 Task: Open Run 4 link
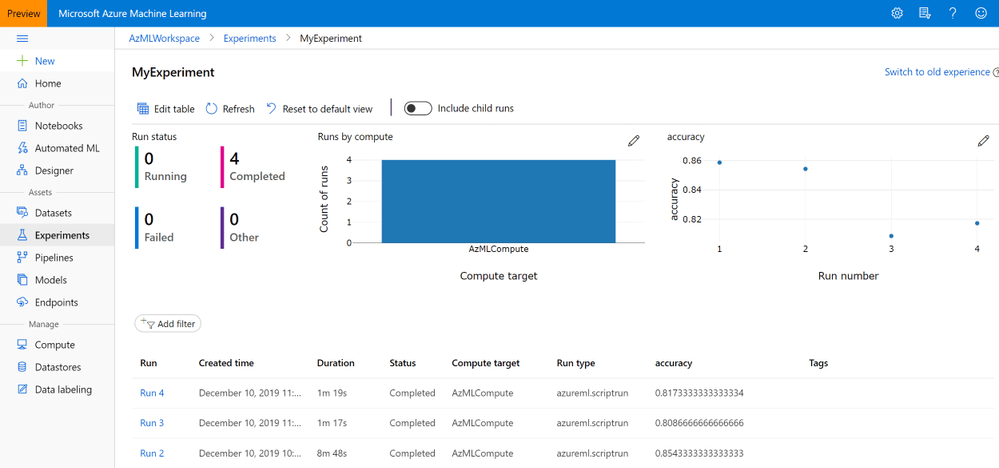click(152, 393)
